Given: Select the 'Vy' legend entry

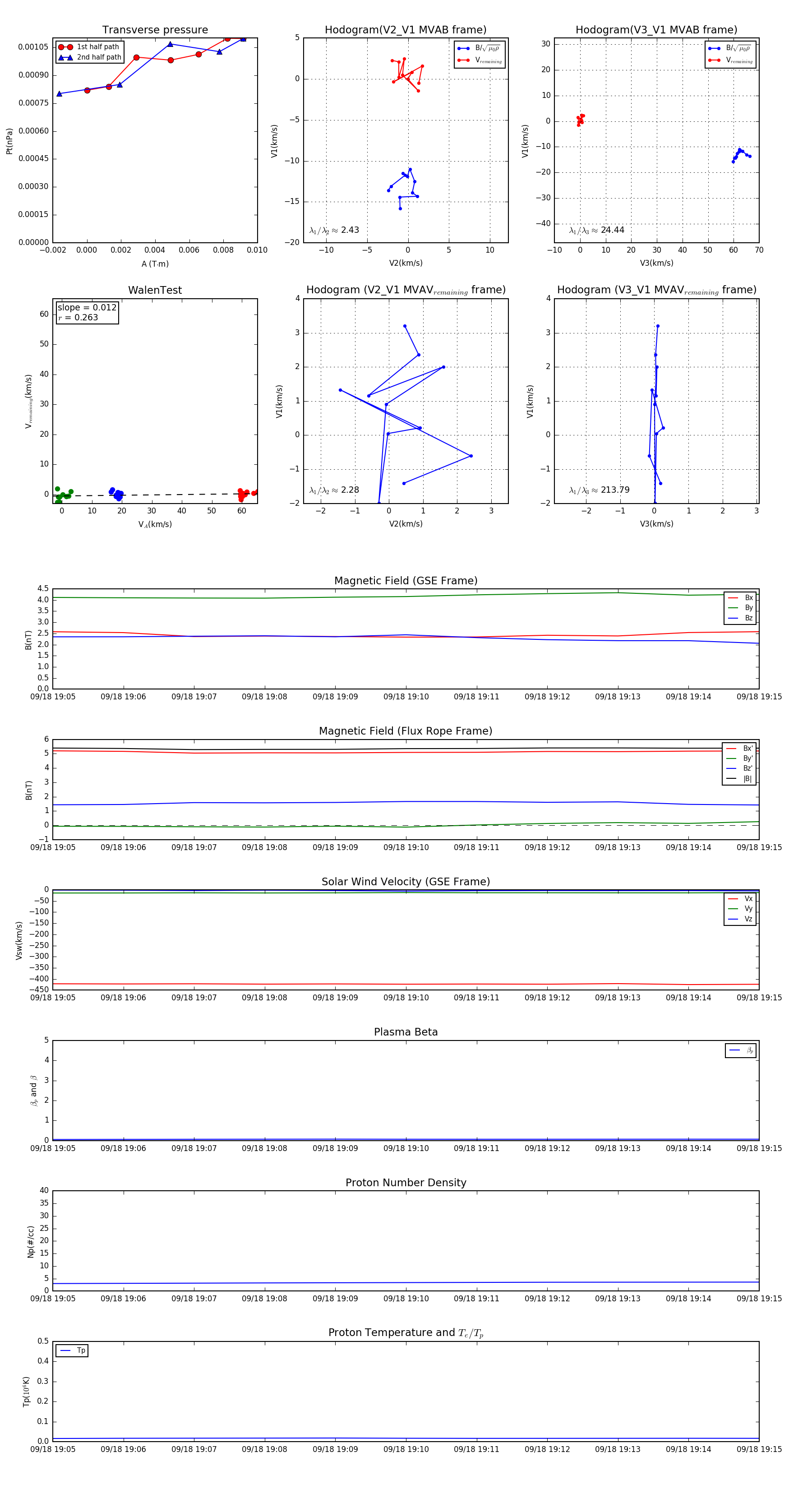Looking at the screenshot, I should tap(740, 909).
